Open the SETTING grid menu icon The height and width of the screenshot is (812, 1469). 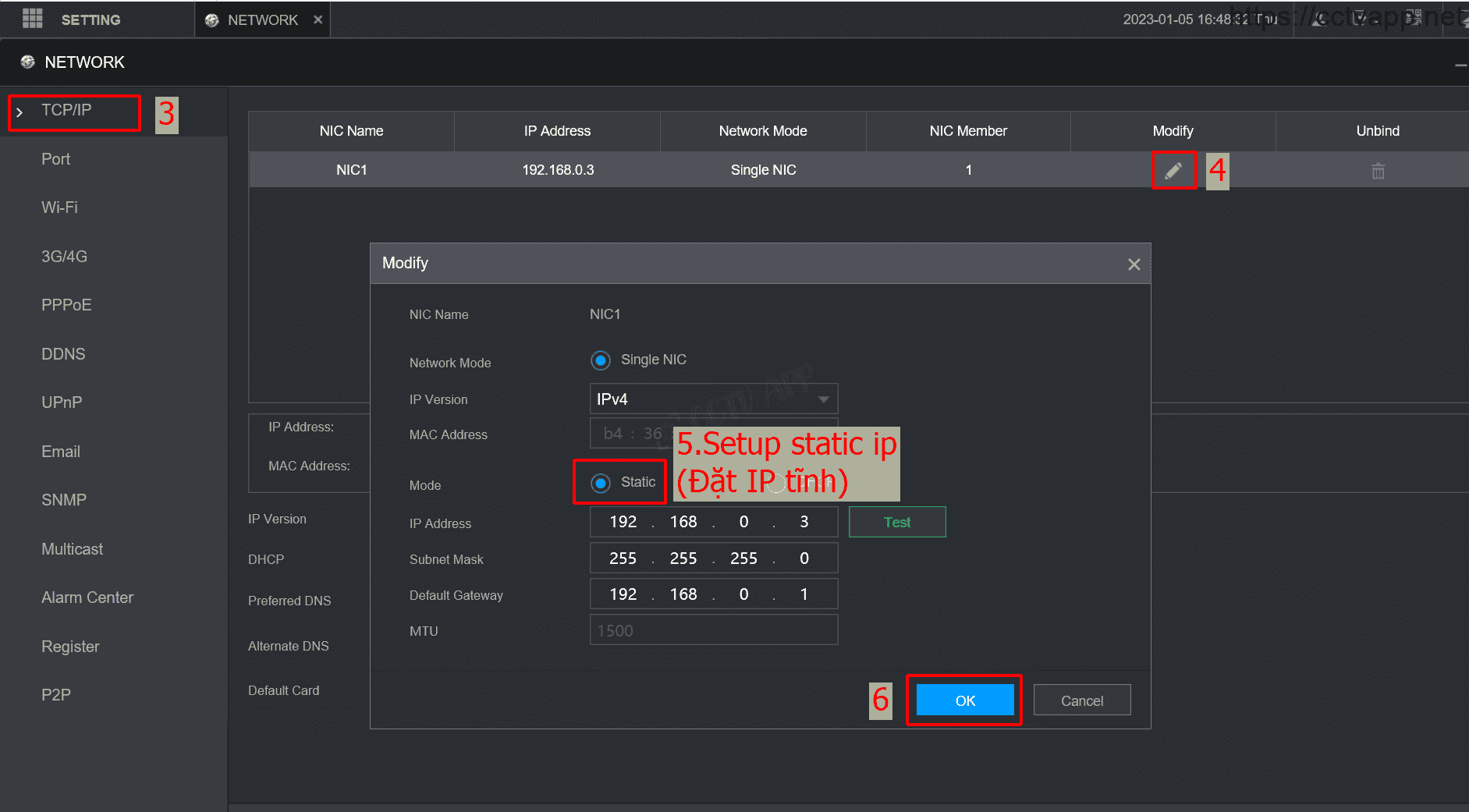pos(32,19)
